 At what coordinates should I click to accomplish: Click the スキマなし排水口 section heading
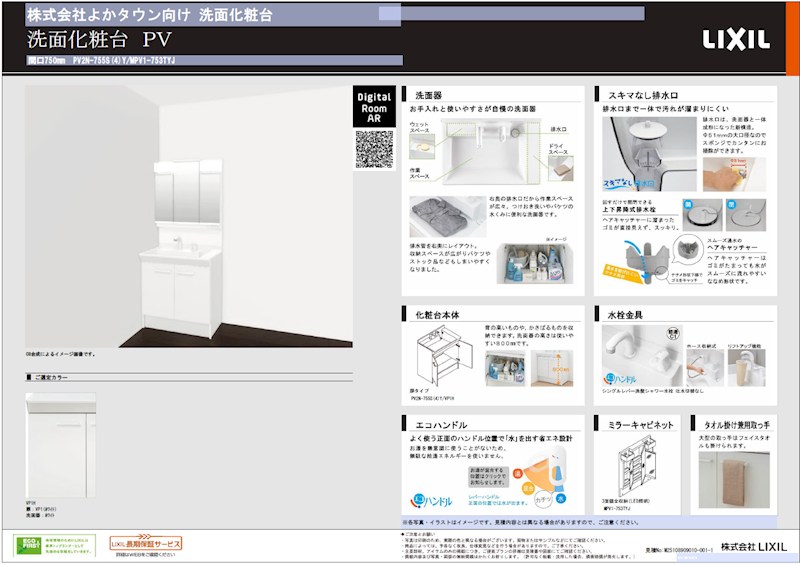pyautogui.click(x=643, y=95)
